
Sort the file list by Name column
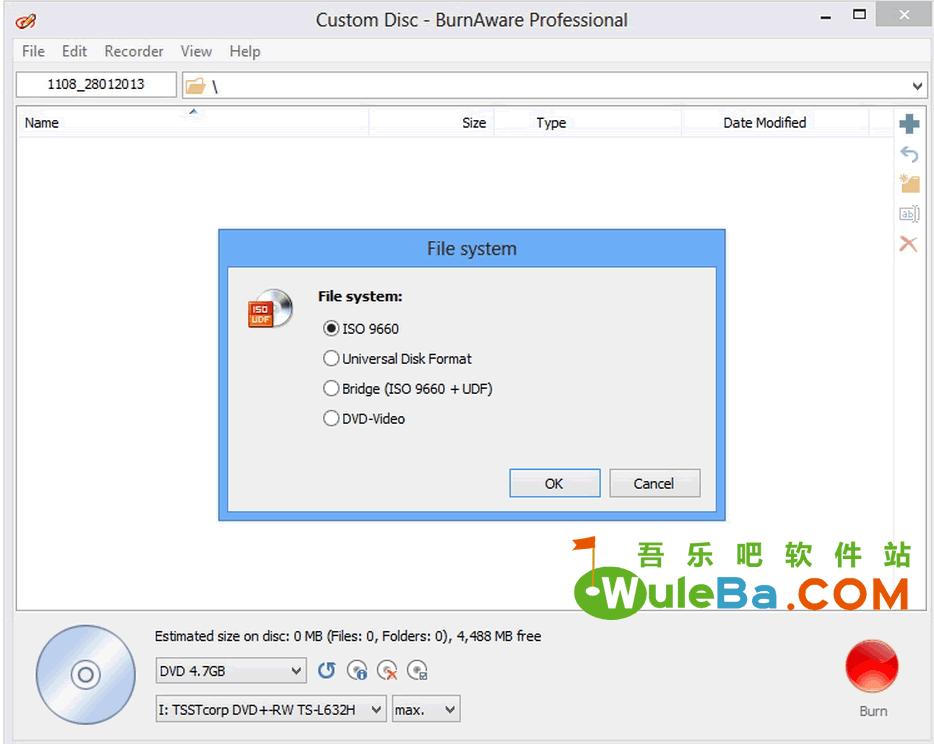[x=193, y=123]
